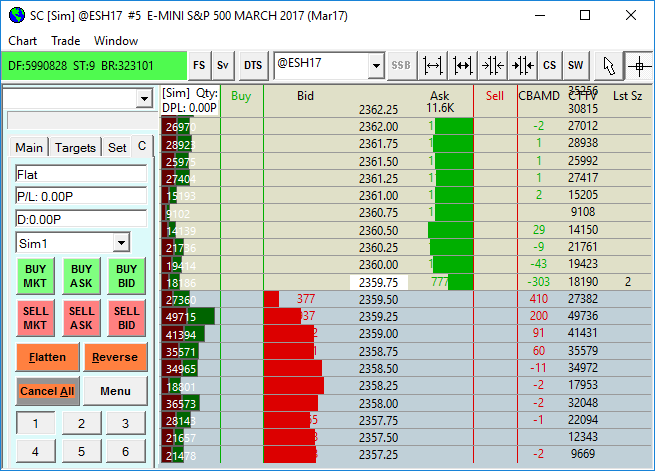The width and height of the screenshot is (655, 471).
Task: Click the -303 CBAMD value
Action: 538,282
